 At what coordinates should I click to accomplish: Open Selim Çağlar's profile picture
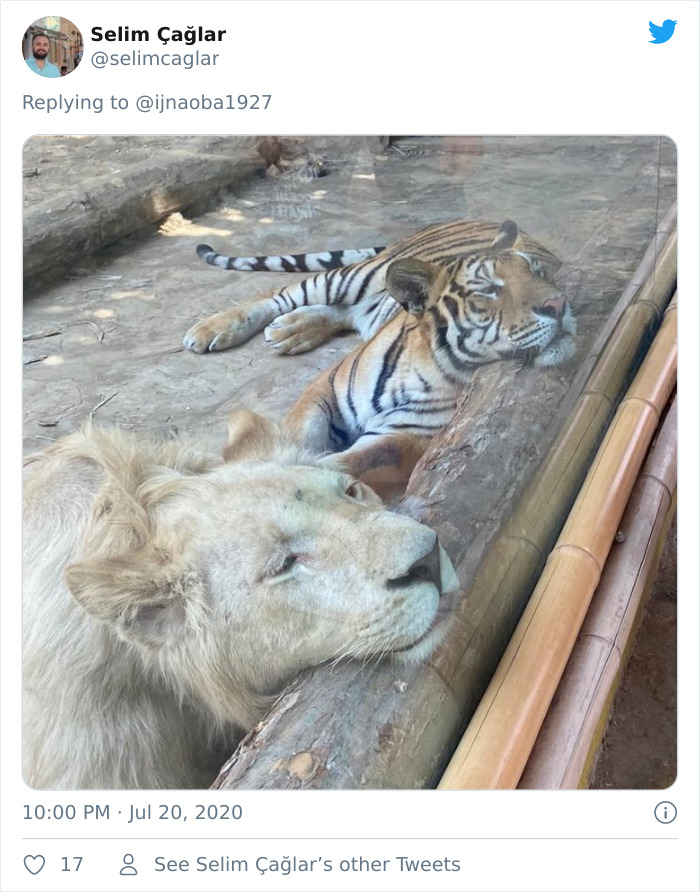(x=52, y=47)
